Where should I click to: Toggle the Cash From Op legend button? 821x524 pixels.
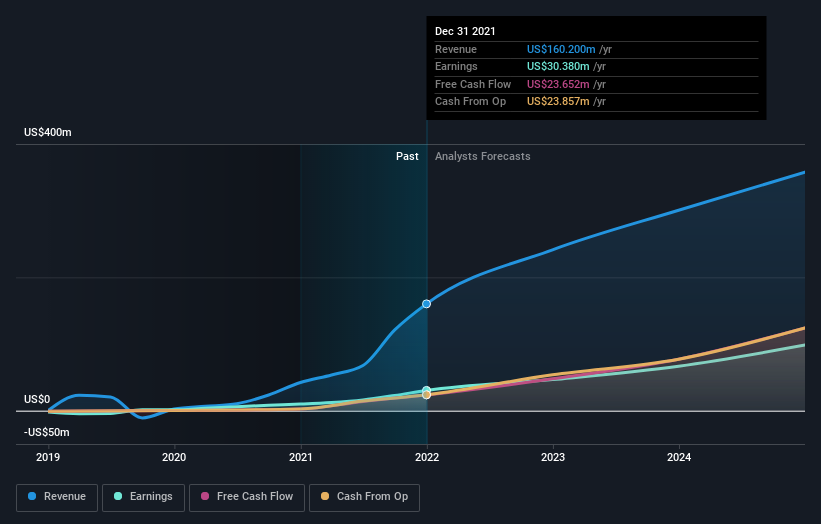pos(364,497)
